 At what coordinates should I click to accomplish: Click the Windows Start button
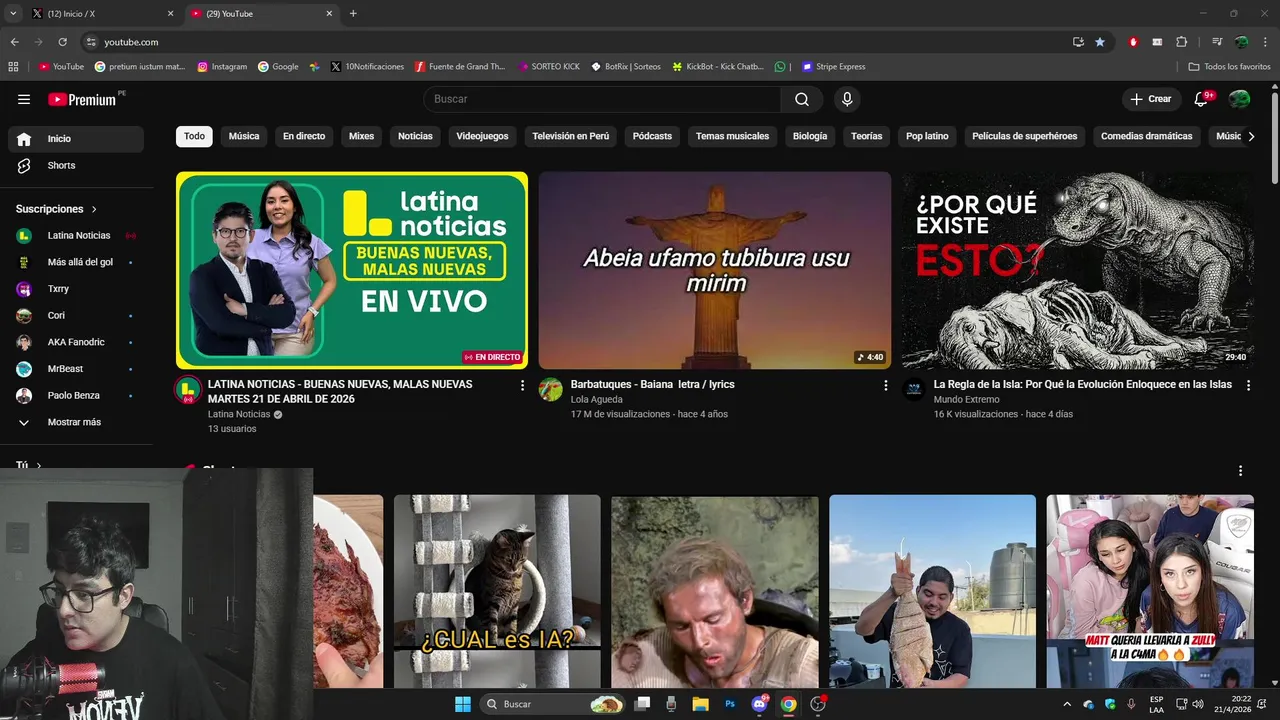[463, 704]
